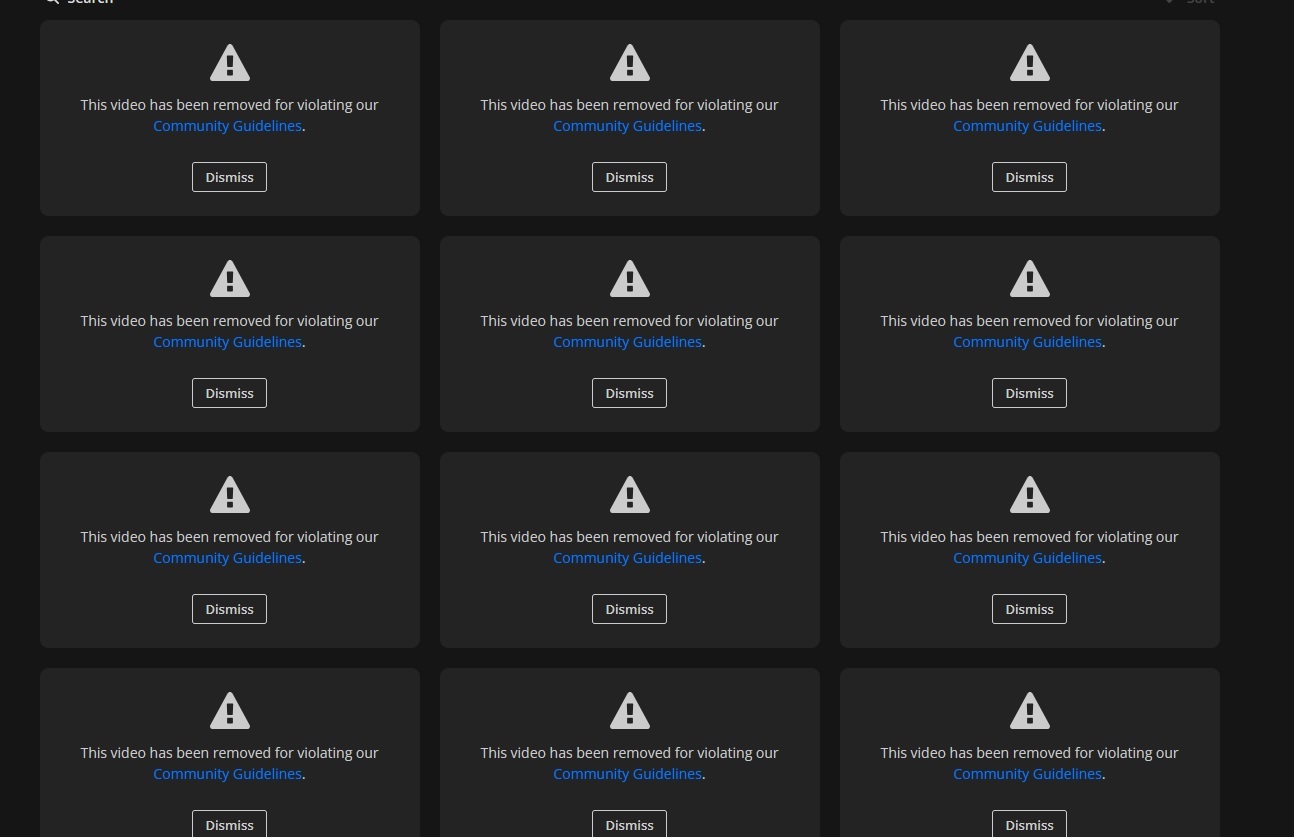Image resolution: width=1294 pixels, height=837 pixels.
Task: Click warning triangle icon in first row, middle card
Action: 629,64
